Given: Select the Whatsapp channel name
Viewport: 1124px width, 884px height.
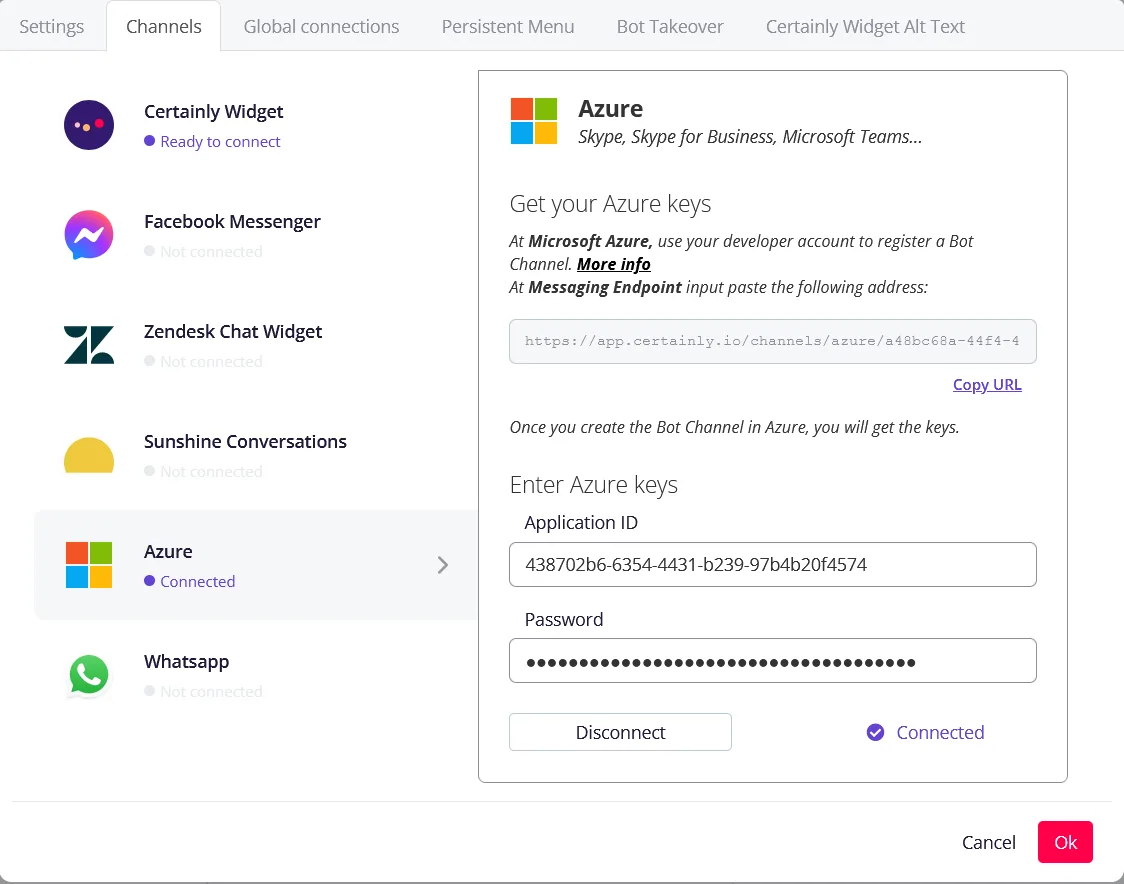Looking at the screenshot, I should pos(186,662).
